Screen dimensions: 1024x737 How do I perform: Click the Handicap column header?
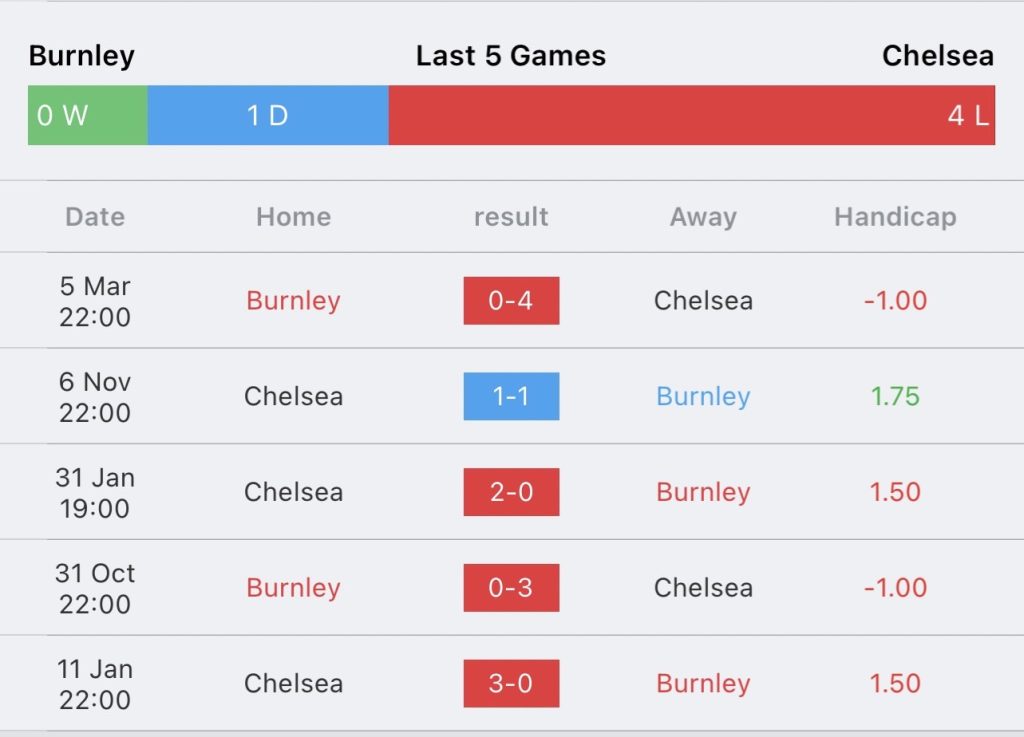click(x=895, y=217)
